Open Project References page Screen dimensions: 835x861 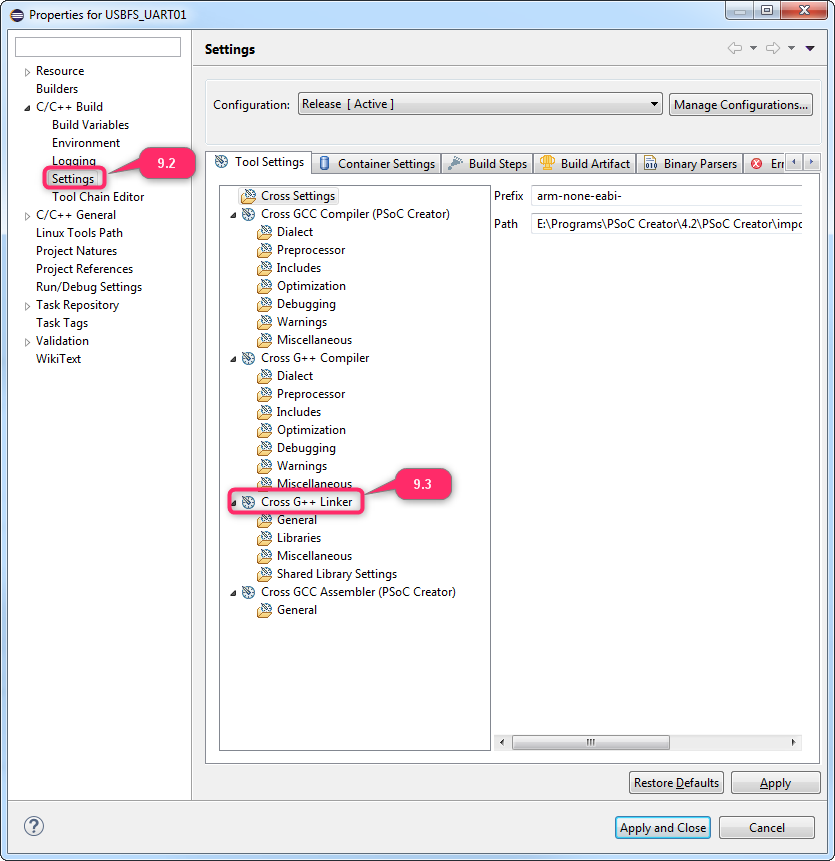[x=85, y=269]
